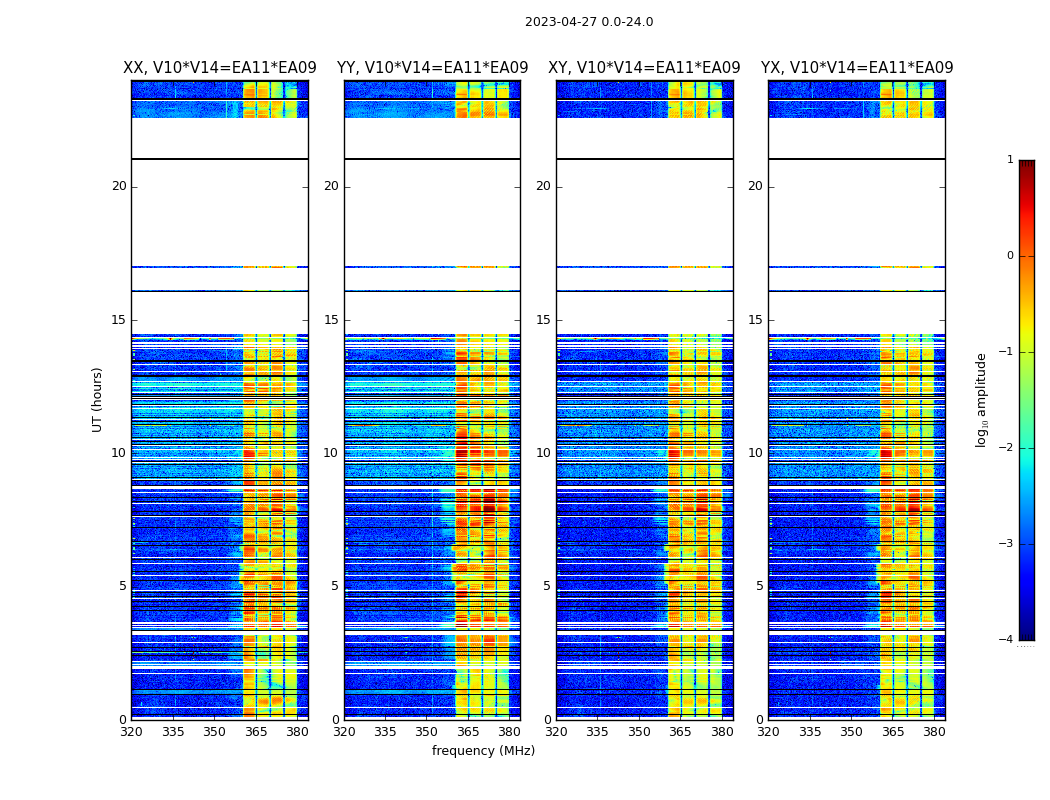Pick the colorbar tick label 0
The width and height of the screenshot is (1050, 800).
1010,256
